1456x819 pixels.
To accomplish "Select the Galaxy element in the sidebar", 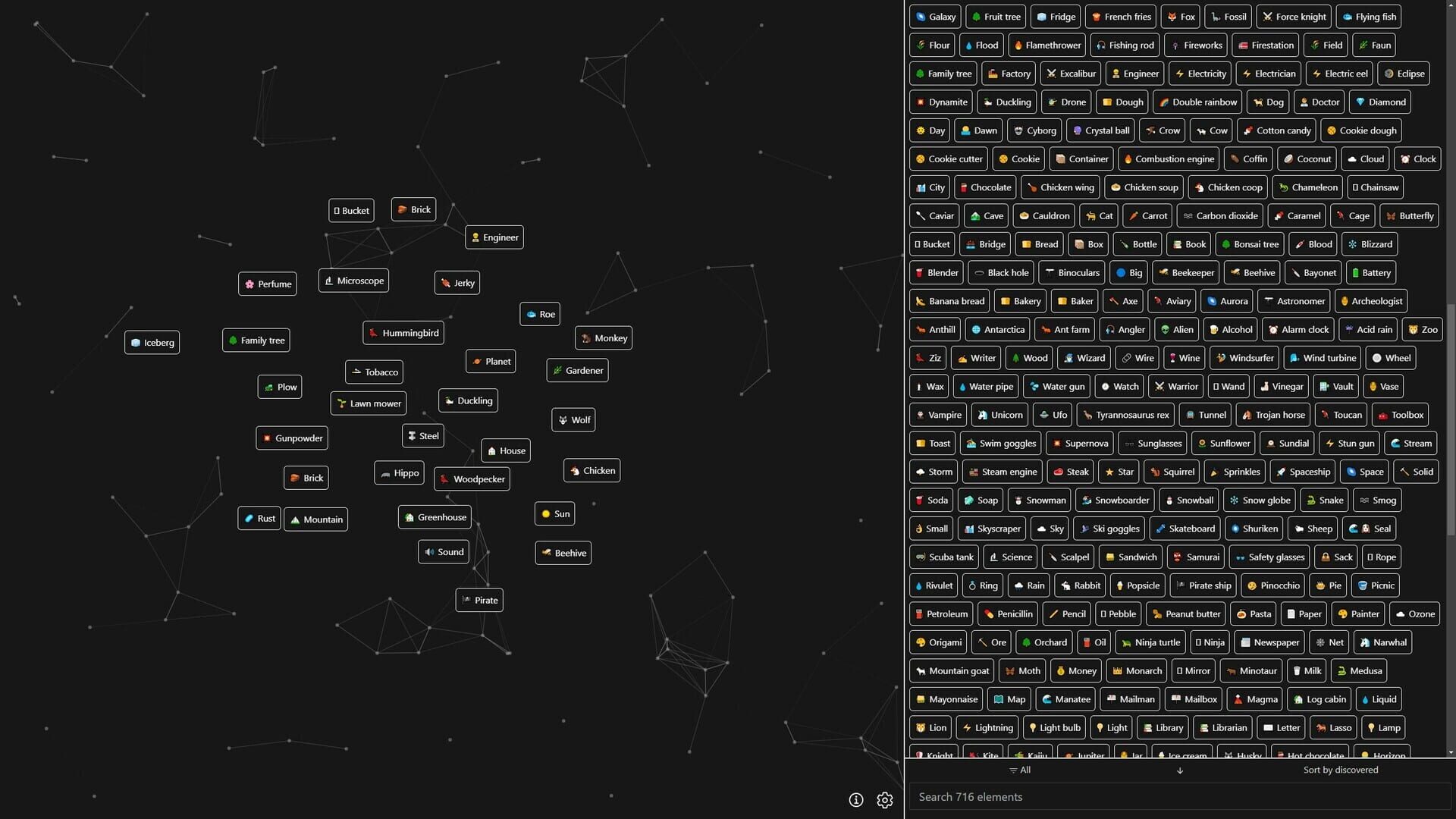I will [x=935, y=17].
